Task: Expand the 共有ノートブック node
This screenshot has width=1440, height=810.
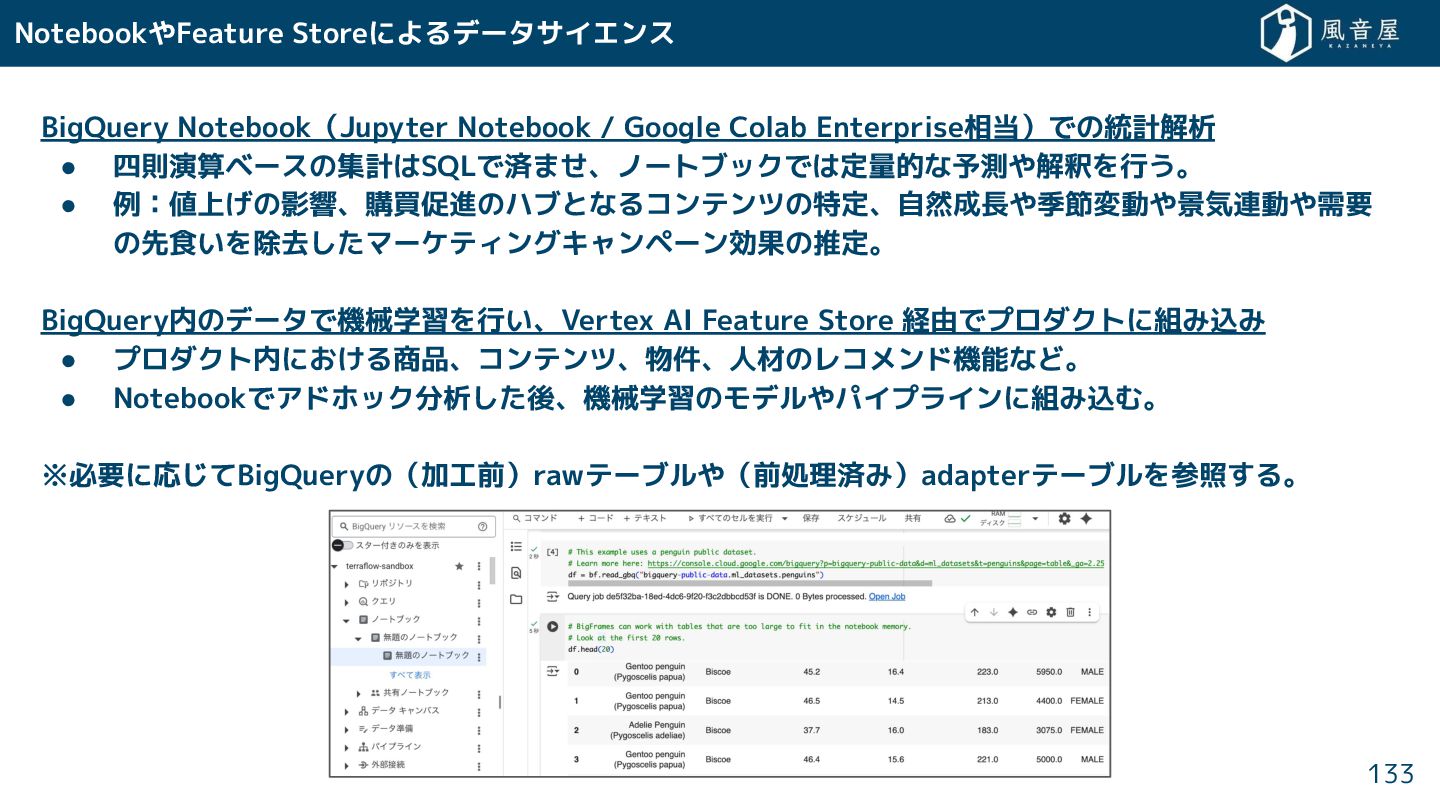Action: (359, 693)
